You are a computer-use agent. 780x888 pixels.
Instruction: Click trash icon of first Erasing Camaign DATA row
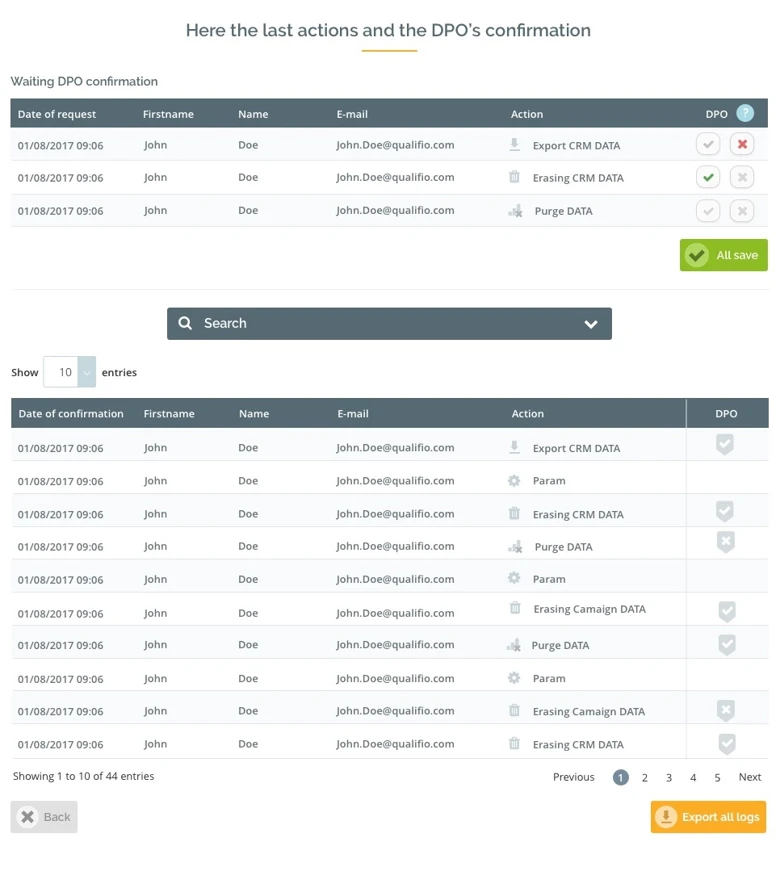coord(515,608)
